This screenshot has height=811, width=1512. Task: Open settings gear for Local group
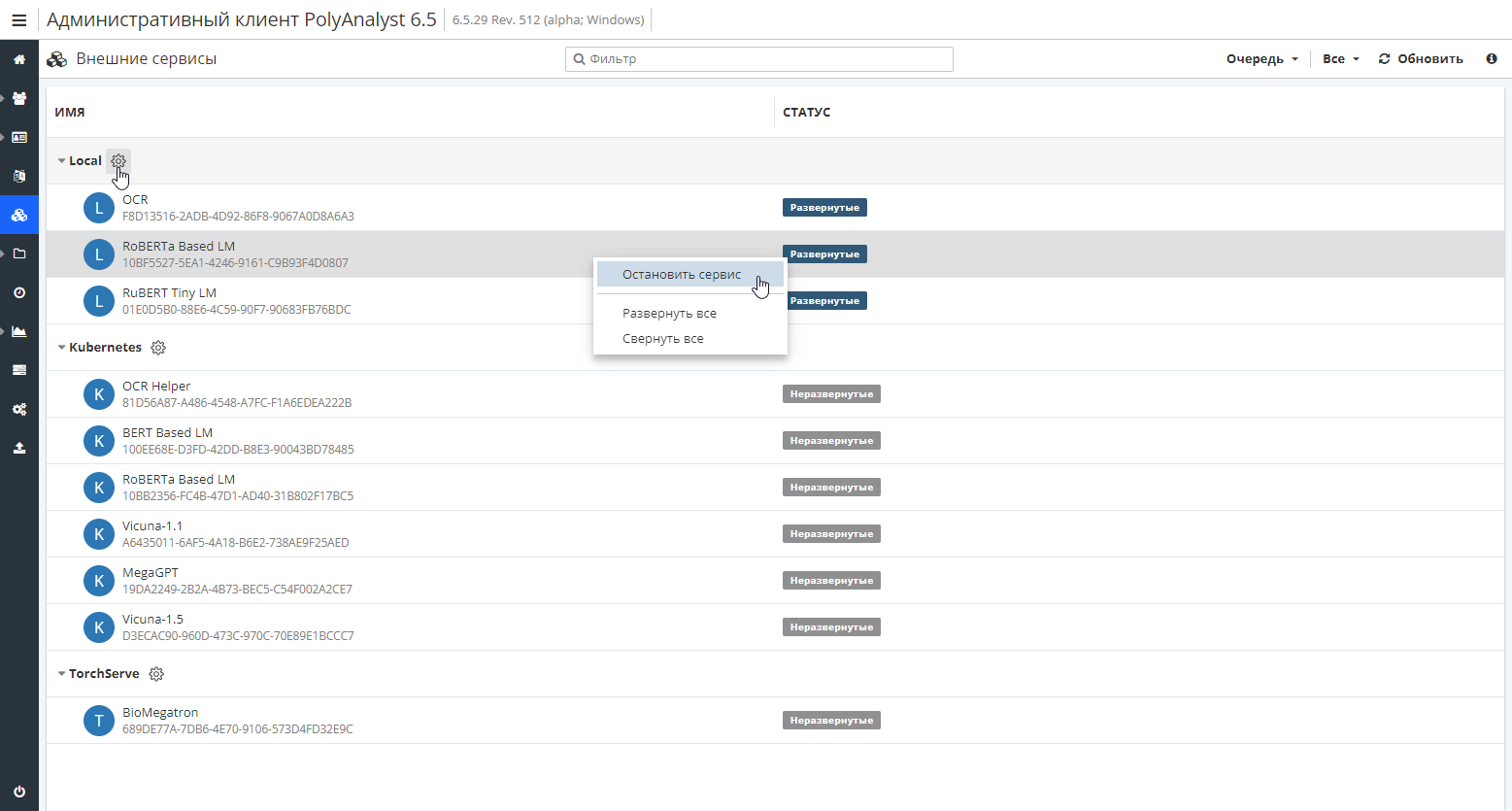118,161
